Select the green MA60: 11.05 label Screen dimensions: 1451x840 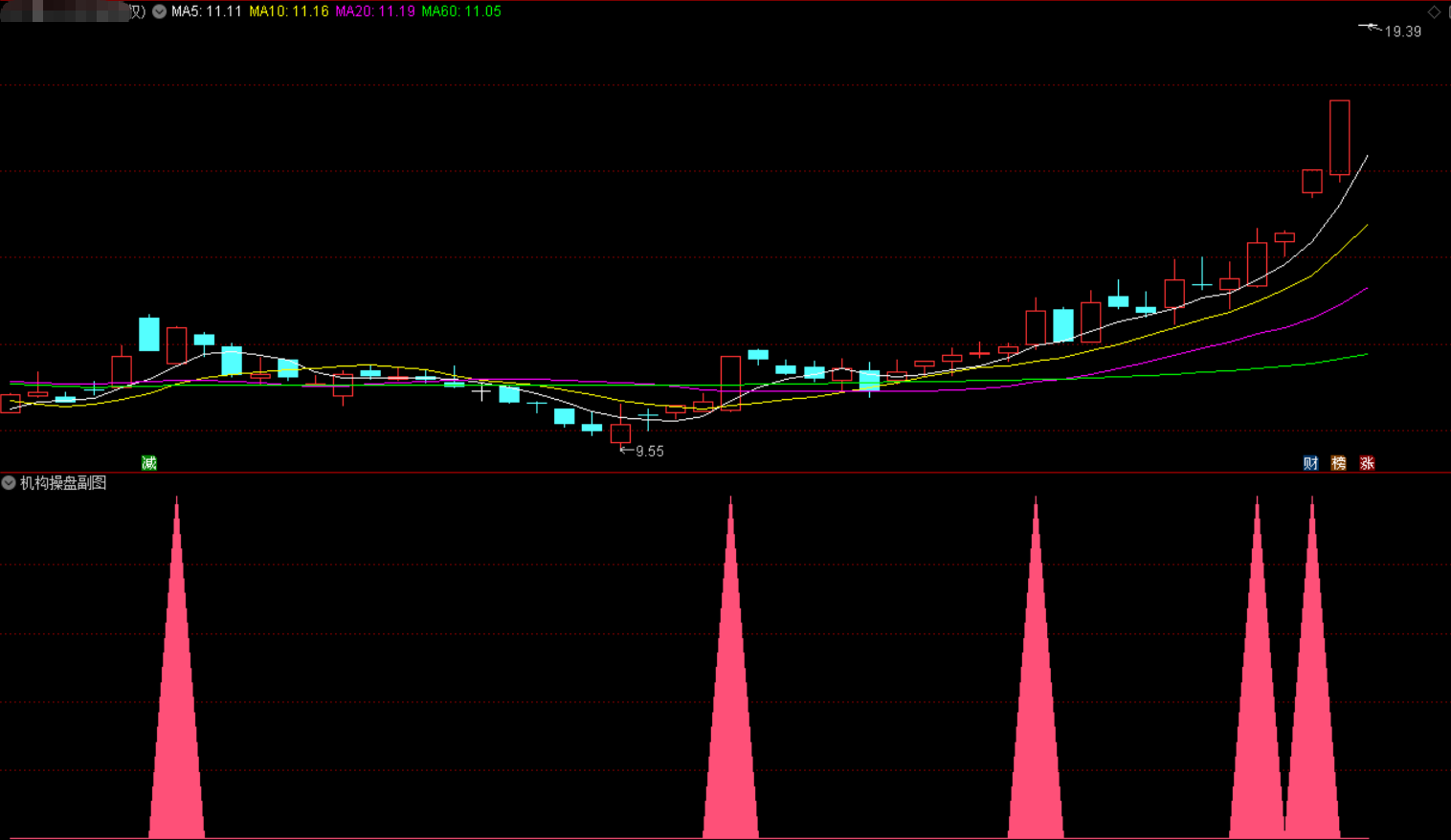click(x=461, y=11)
